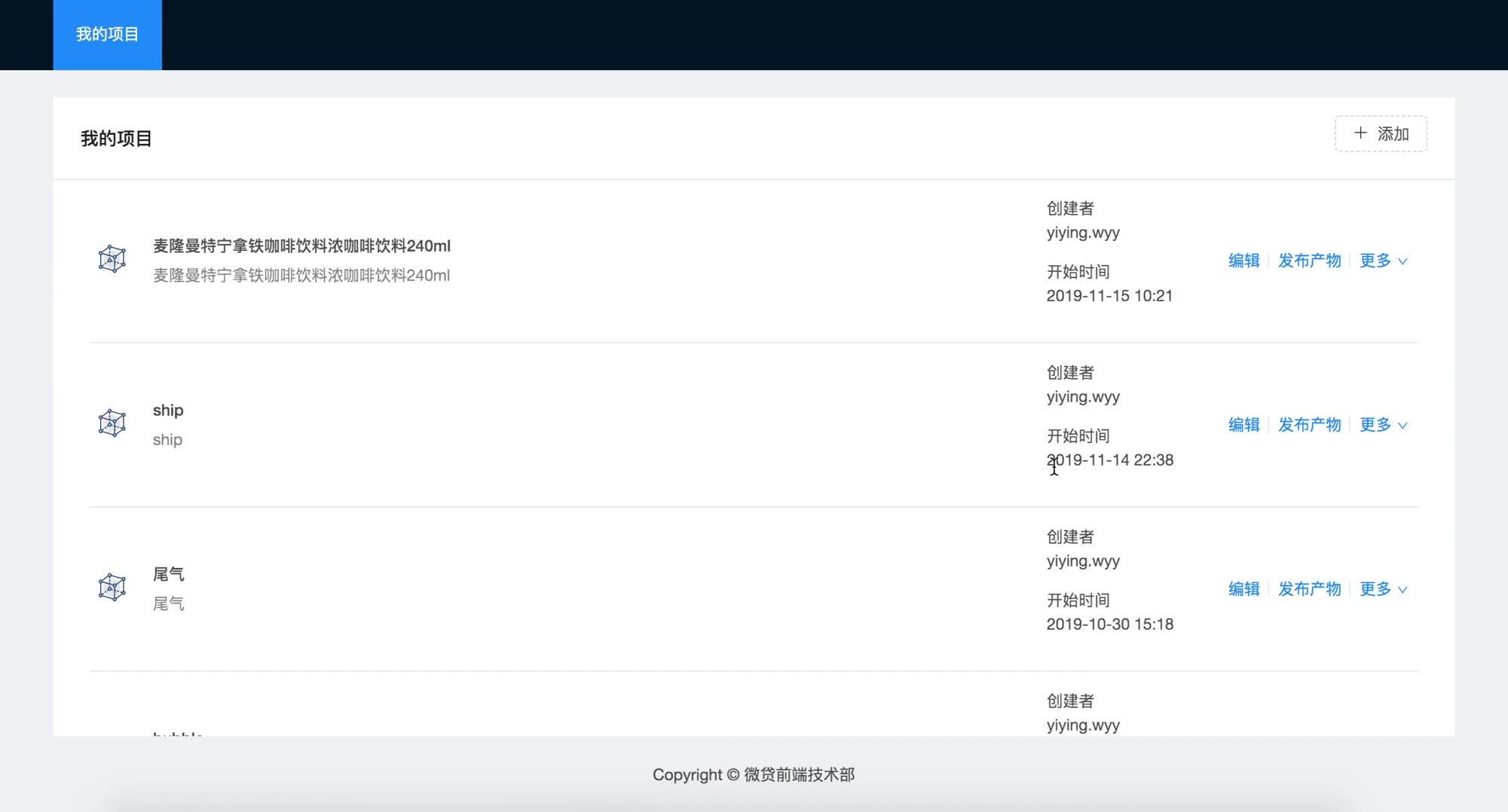Expand 更多 dropdown for the 尾气 project
The image size is (1508, 812).
[1383, 589]
